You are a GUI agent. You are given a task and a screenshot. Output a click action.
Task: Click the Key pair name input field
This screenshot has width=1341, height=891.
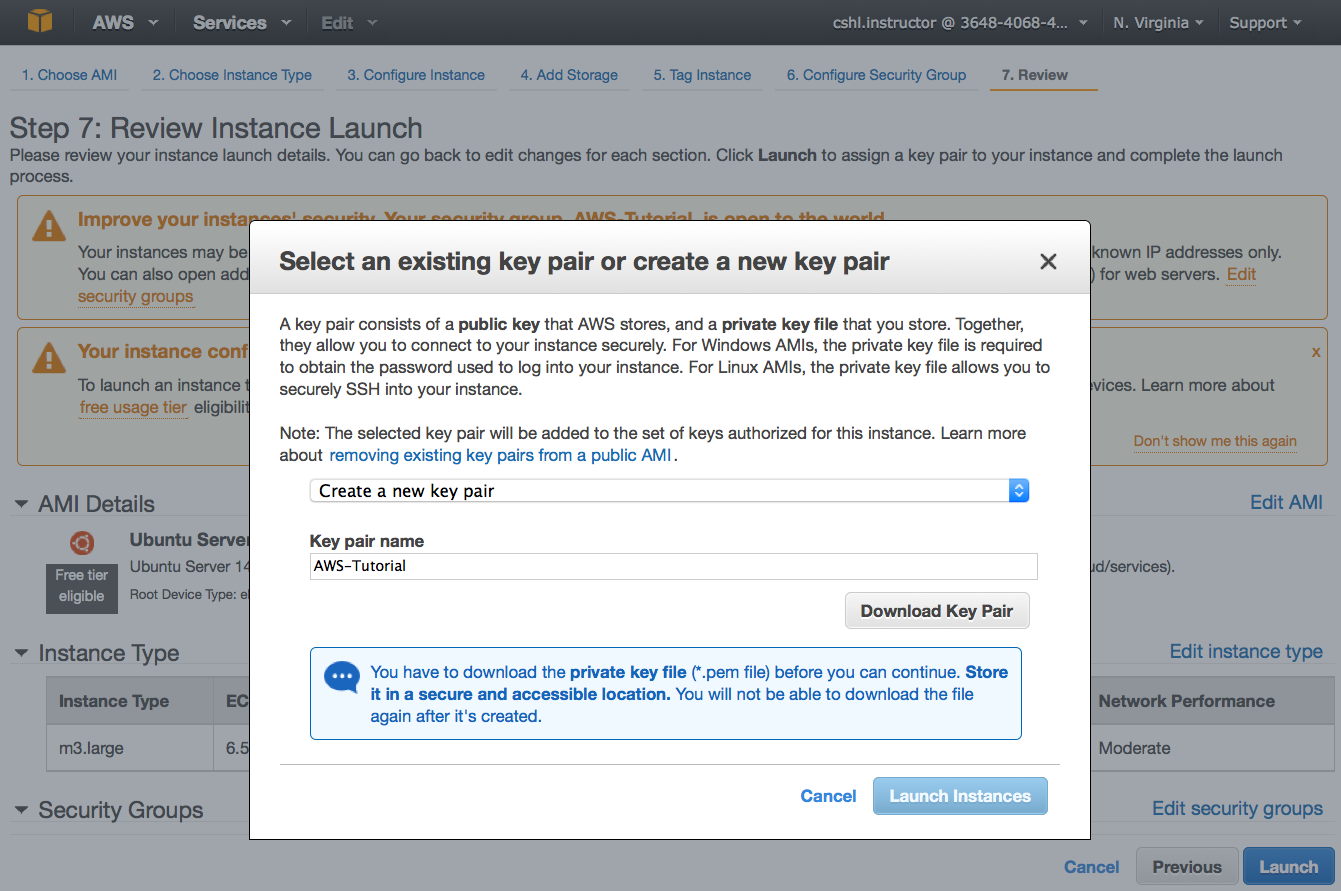click(x=673, y=566)
